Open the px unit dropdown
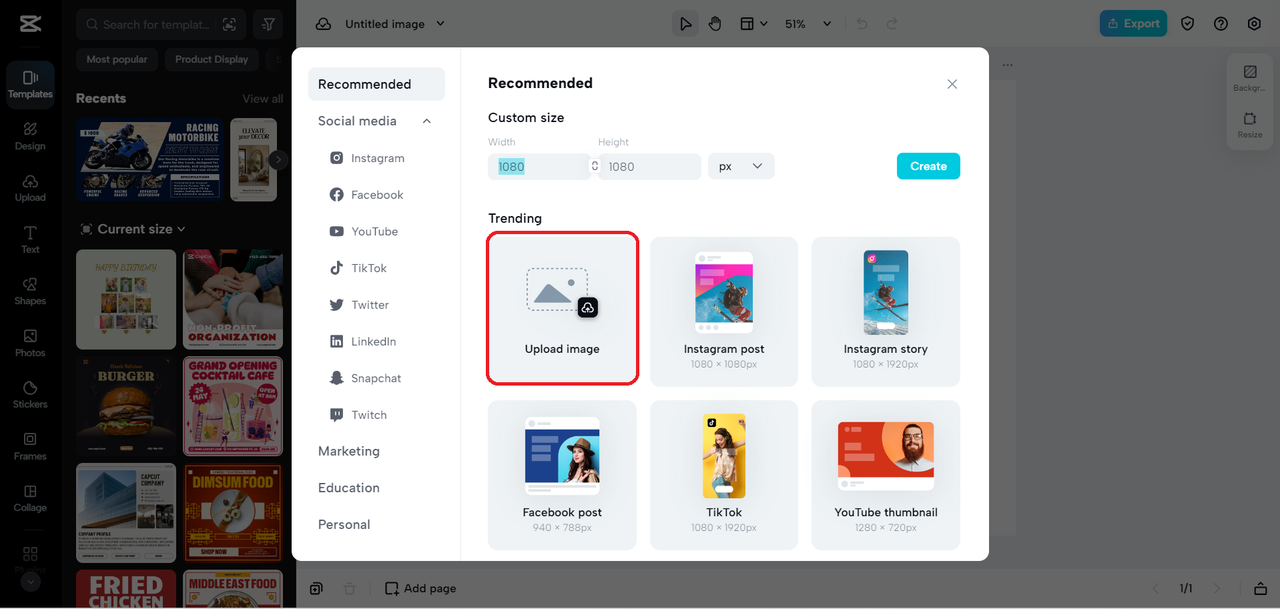The width and height of the screenshot is (1280, 609). 740,166
